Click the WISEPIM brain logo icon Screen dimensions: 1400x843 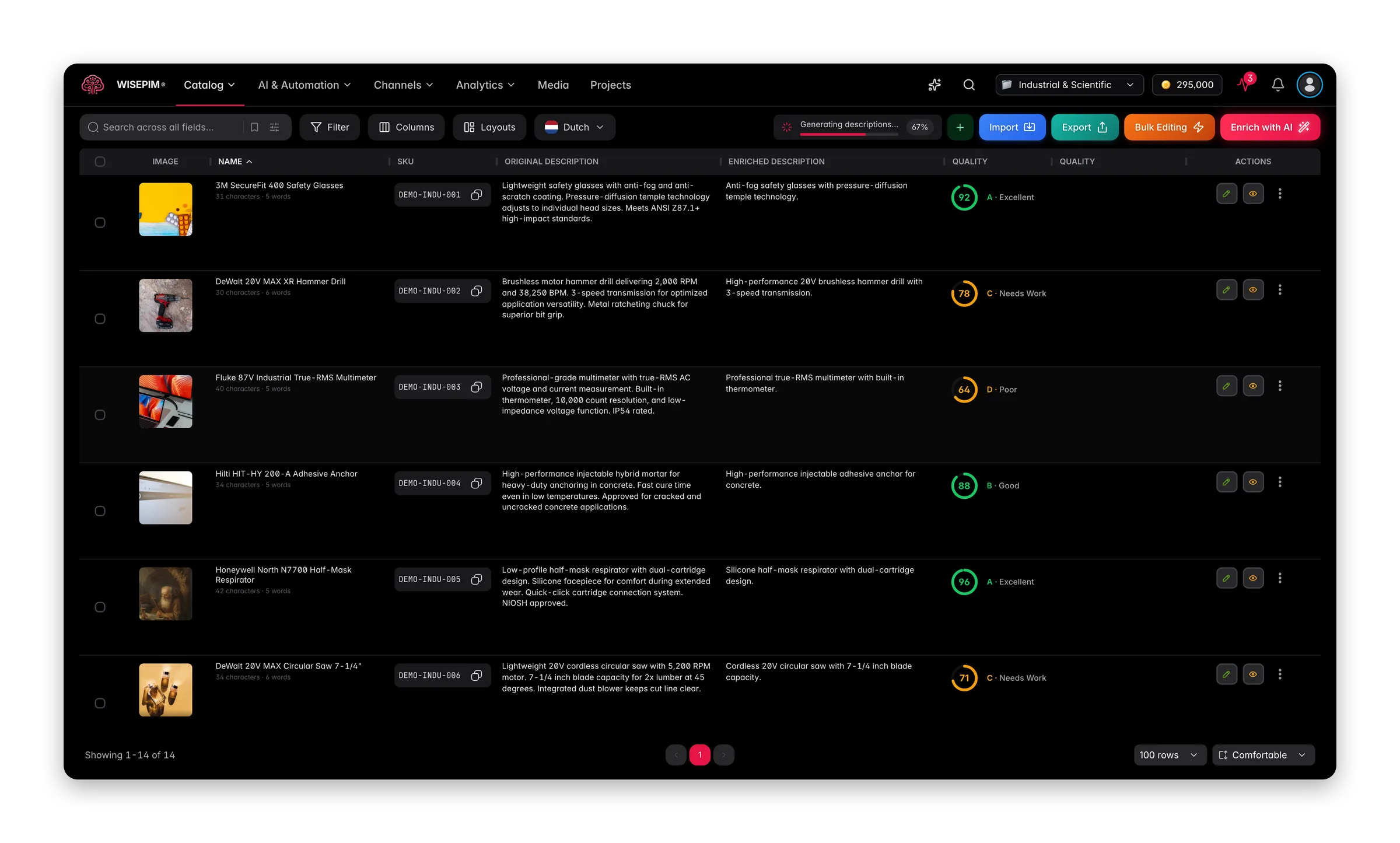coord(93,85)
